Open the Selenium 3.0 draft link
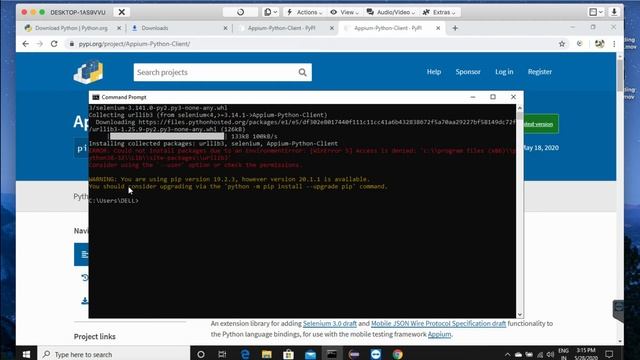 pyautogui.click(x=330, y=323)
